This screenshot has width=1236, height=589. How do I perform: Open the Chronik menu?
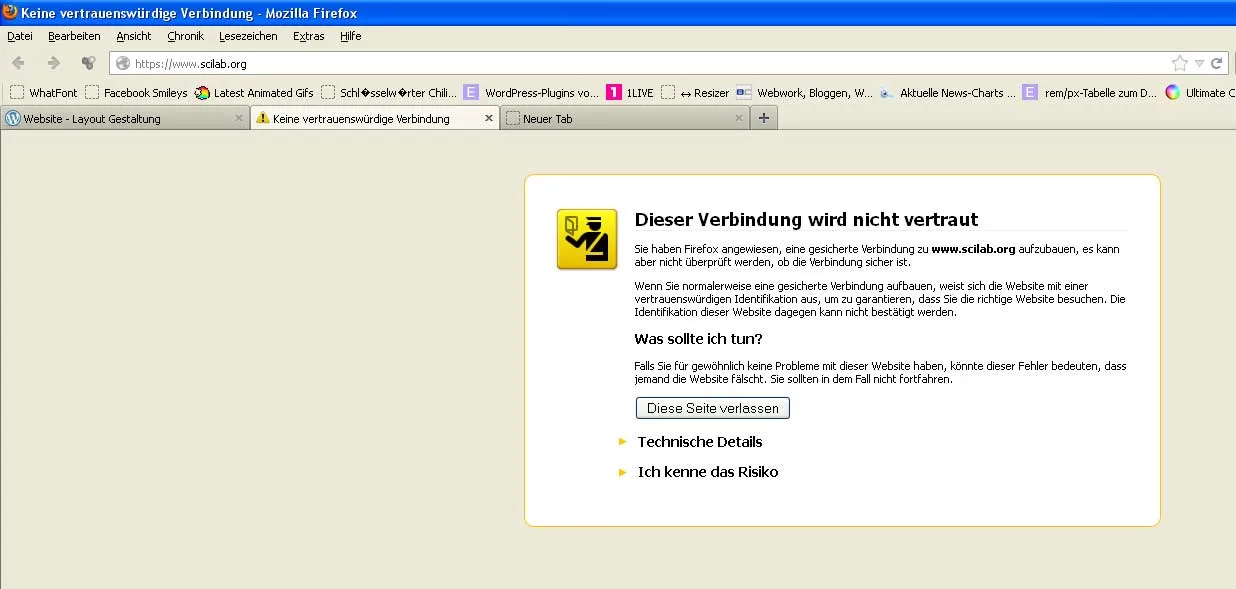pos(185,36)
